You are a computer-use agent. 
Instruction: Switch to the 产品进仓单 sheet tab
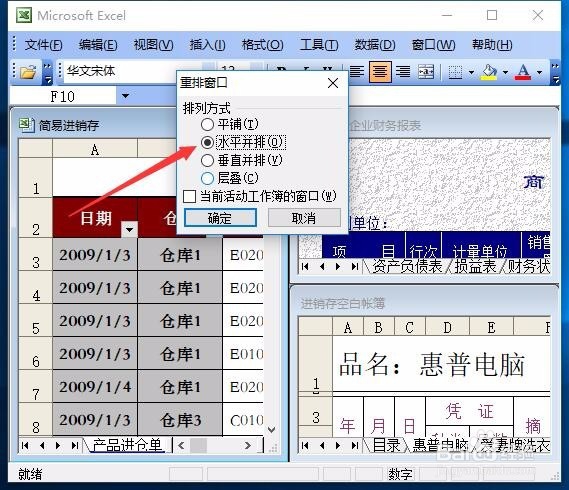coord(127,445)
